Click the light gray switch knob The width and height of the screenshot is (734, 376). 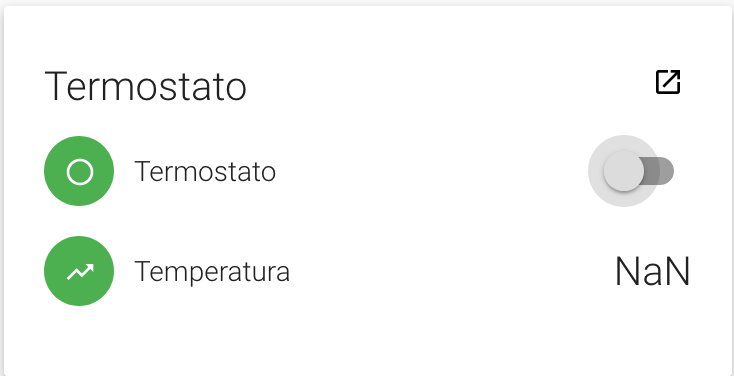(x=624, y=171)
